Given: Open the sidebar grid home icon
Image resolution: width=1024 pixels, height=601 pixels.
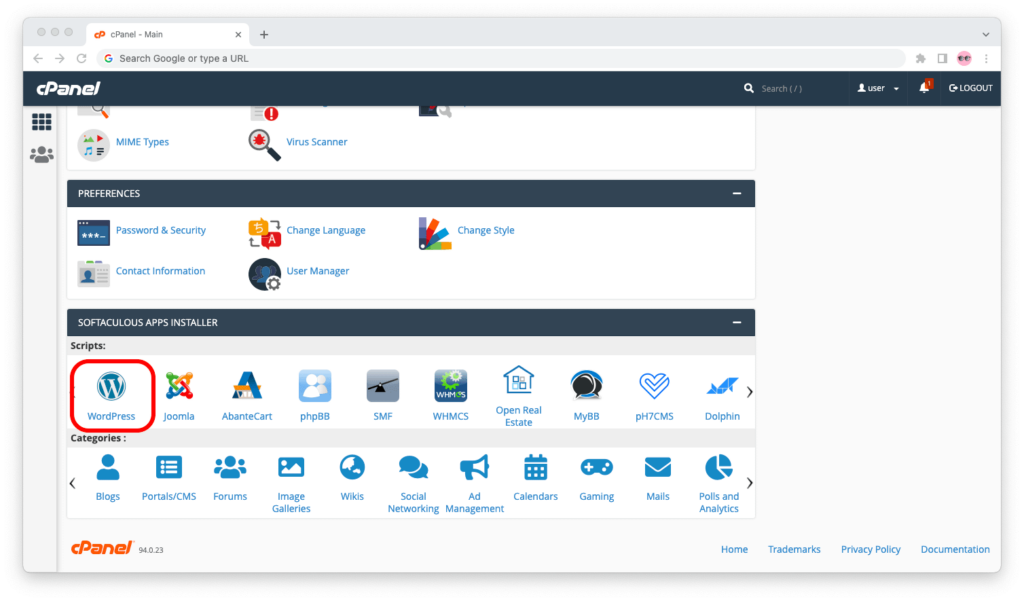Looking at the screenshot, I should (41, 122).
